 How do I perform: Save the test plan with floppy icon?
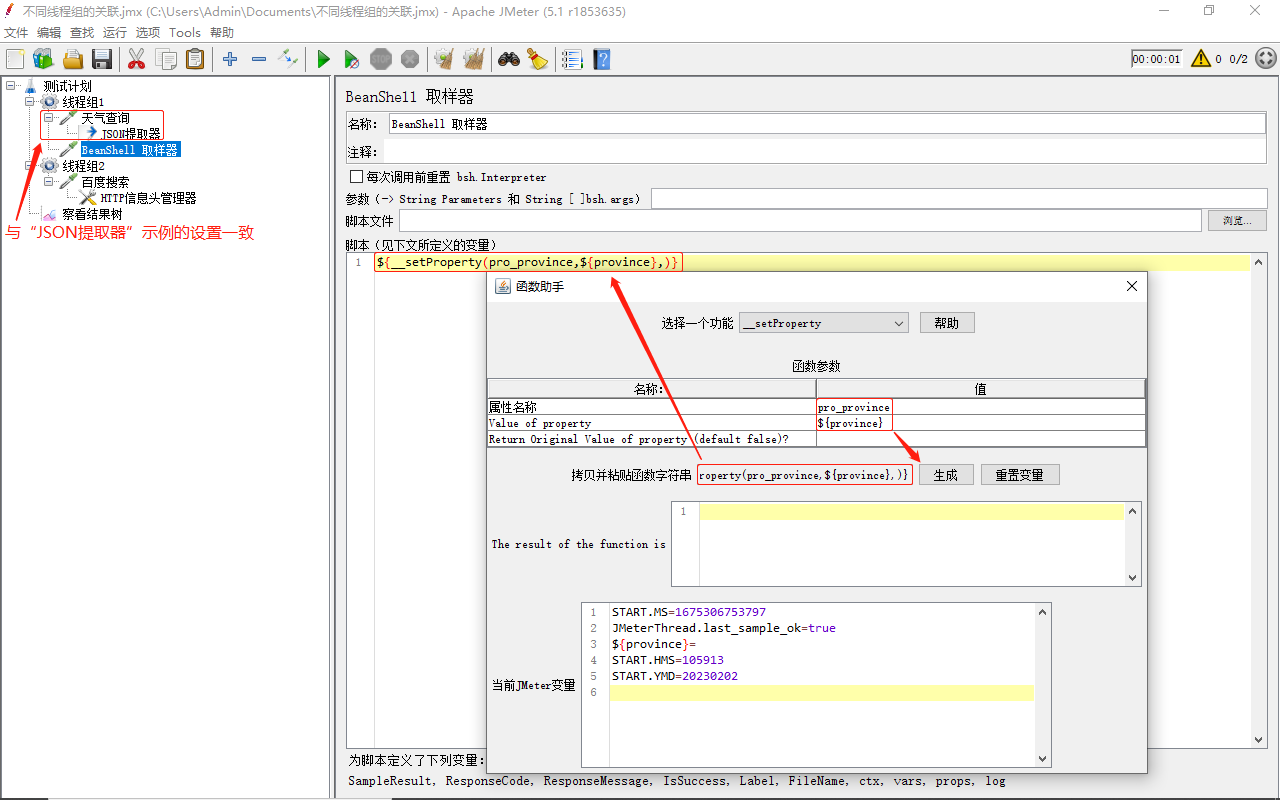102,59
